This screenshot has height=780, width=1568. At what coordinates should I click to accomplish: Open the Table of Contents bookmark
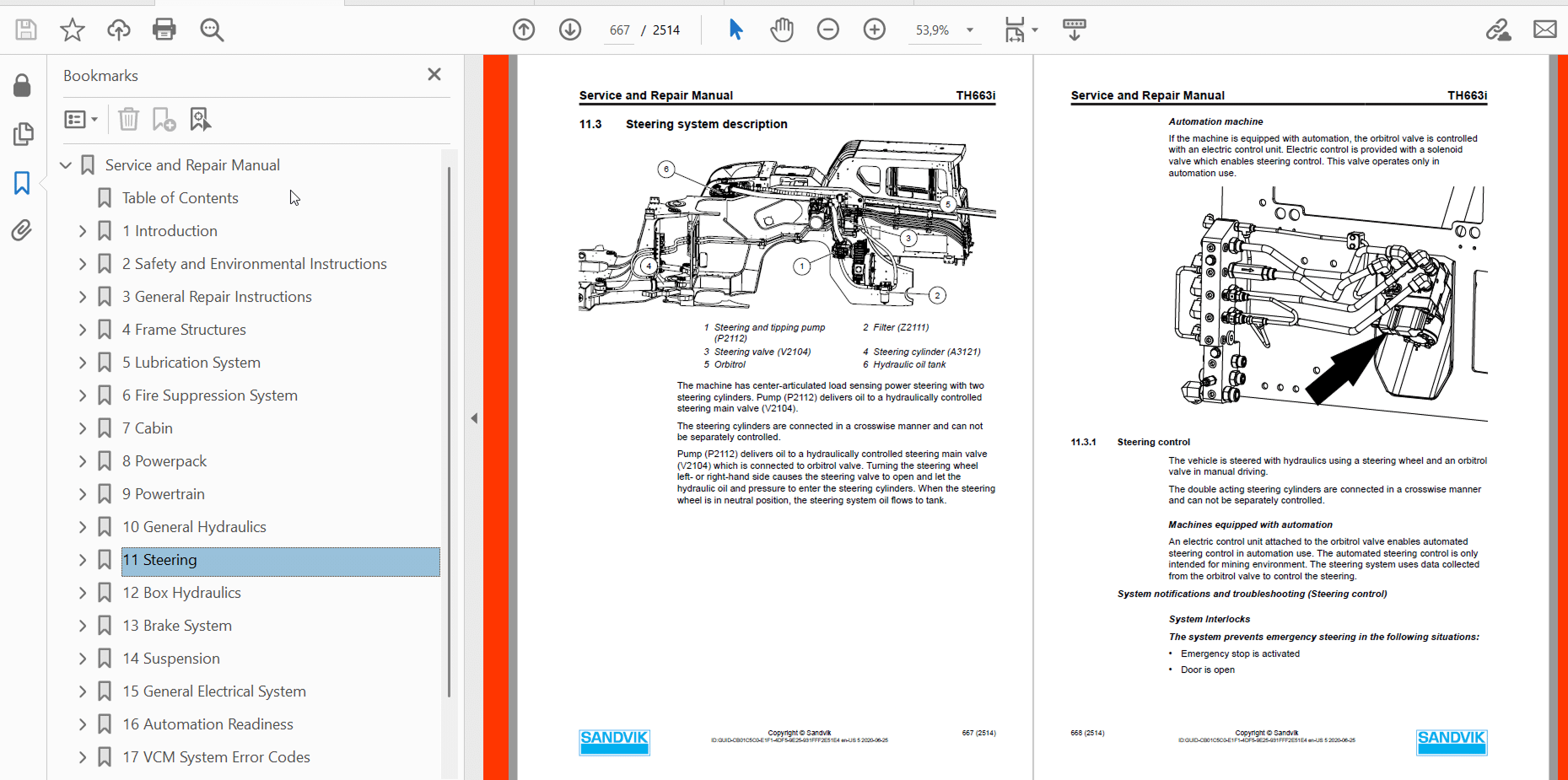(x=180, y=198)
